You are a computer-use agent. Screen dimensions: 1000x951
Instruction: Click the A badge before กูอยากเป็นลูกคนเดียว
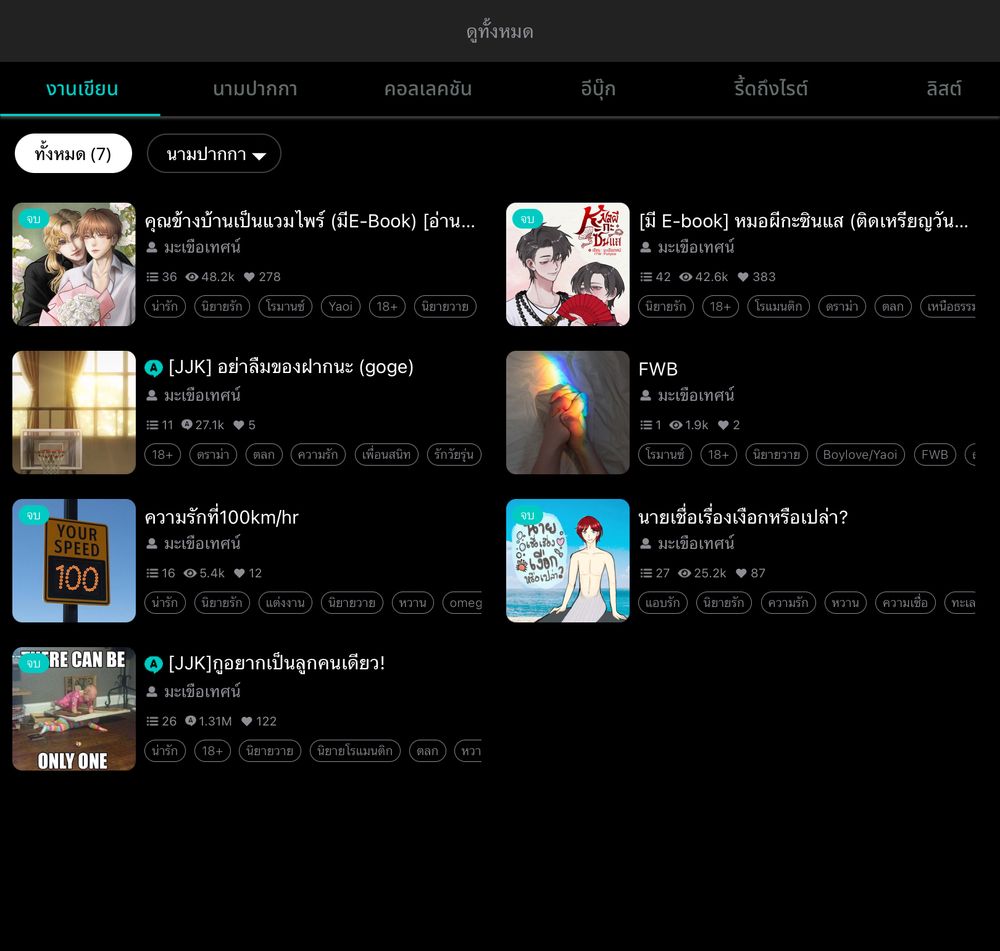[x=154, y=665]
